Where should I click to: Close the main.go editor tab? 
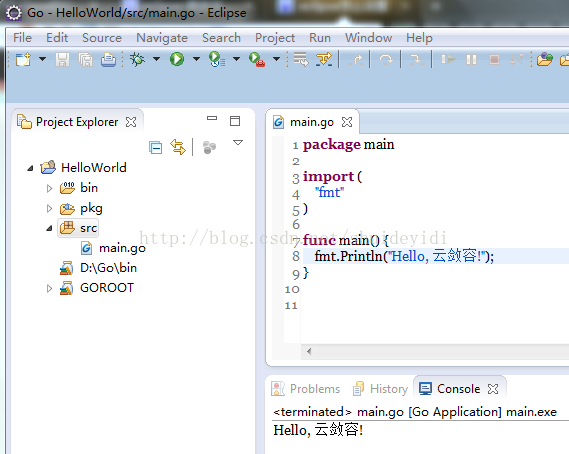click(347, 122)
